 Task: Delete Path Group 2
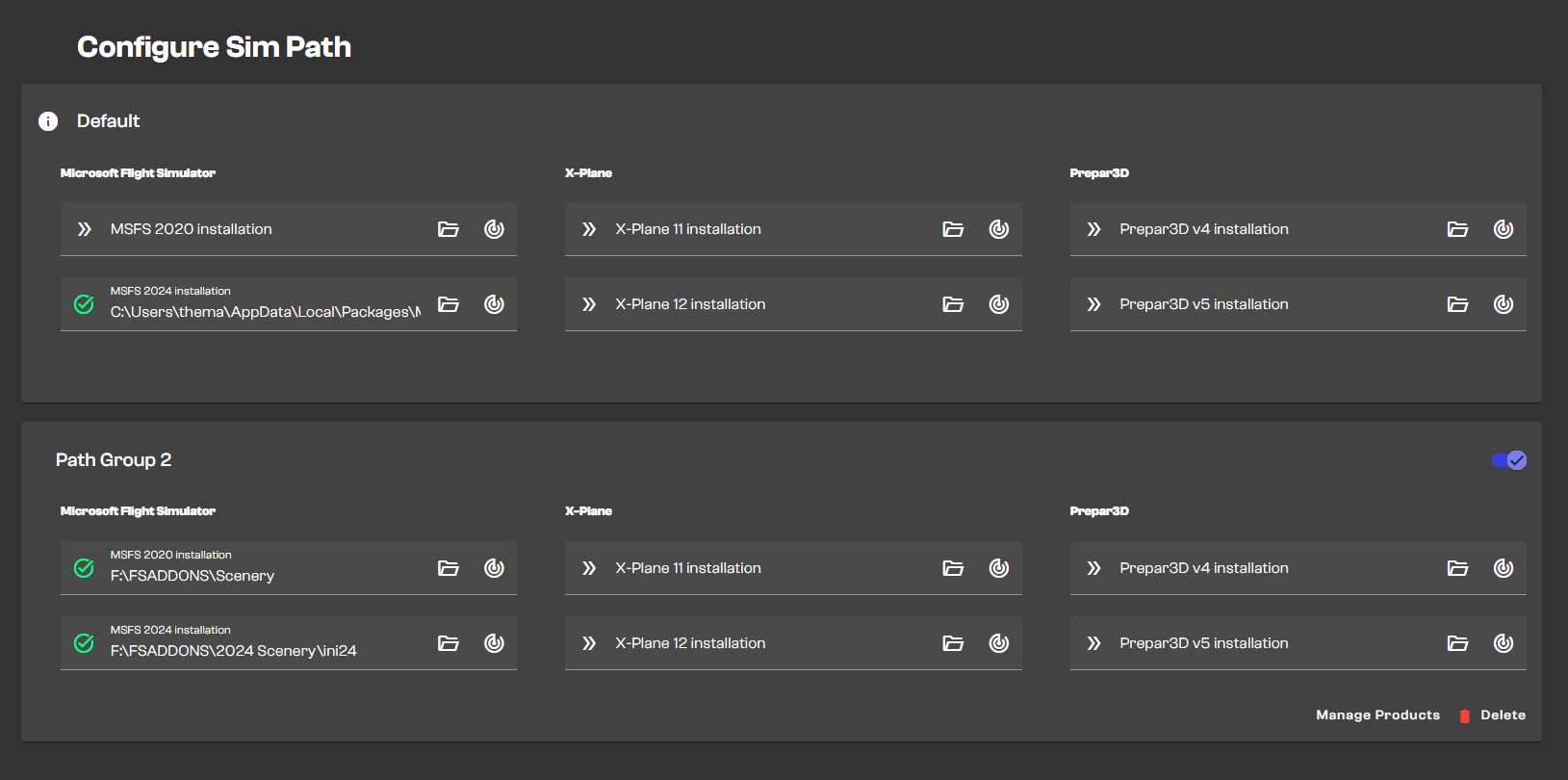click(1503, 715)
